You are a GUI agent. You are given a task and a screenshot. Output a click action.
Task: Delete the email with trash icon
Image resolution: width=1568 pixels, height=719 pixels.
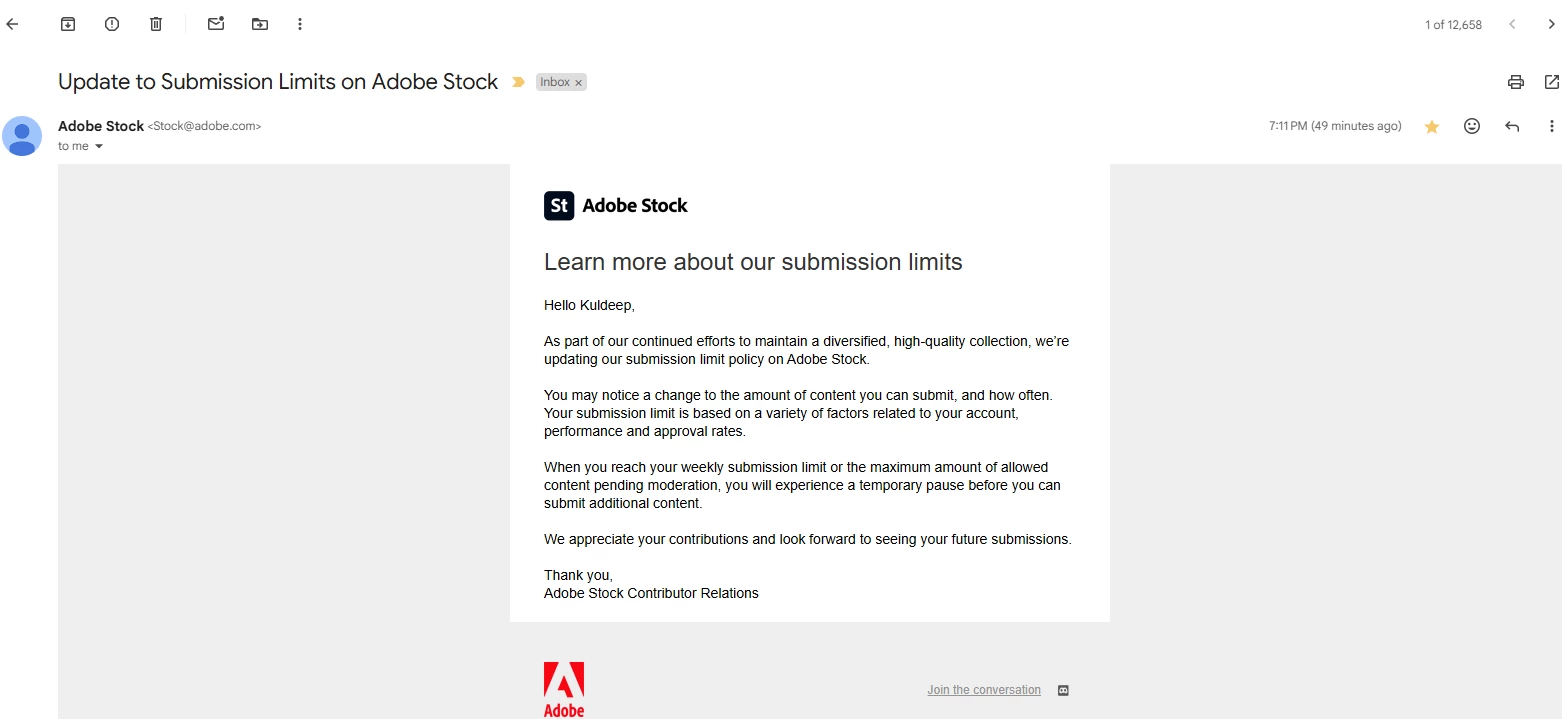pyautogui.click(x=156, y=24)
